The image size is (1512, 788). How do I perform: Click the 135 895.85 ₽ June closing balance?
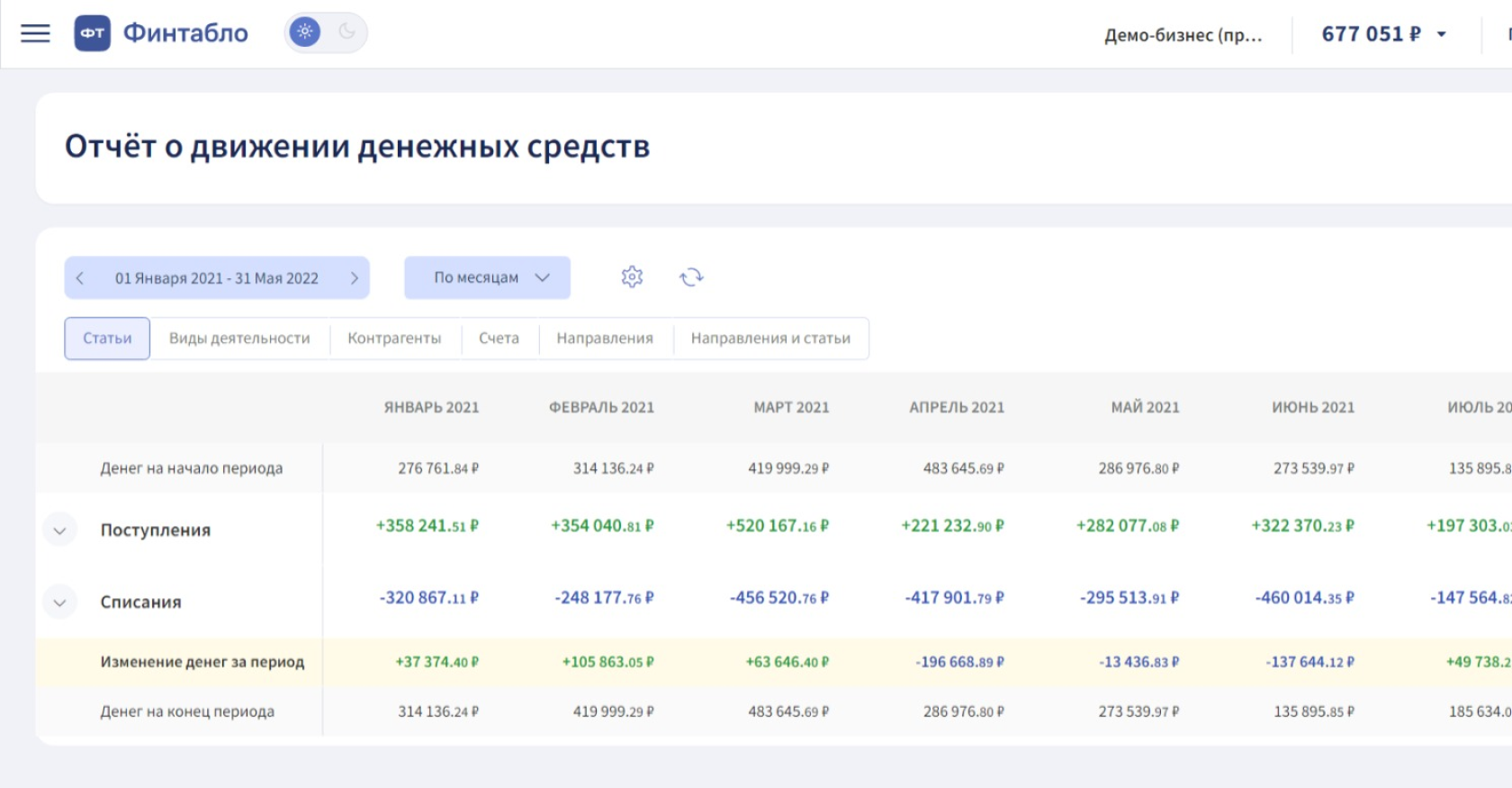pos(1314,711)
